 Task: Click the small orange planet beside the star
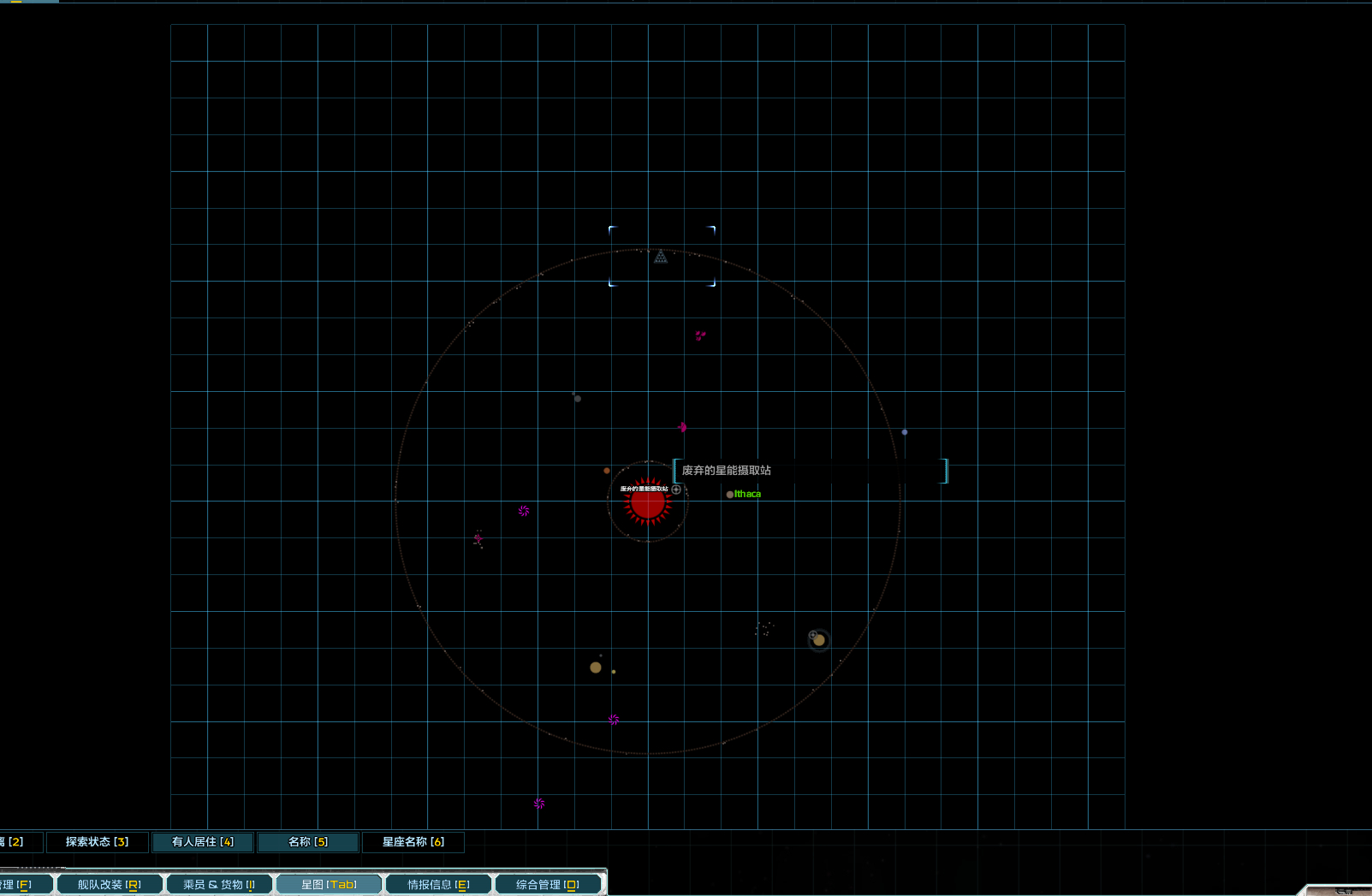coord(607,471)
